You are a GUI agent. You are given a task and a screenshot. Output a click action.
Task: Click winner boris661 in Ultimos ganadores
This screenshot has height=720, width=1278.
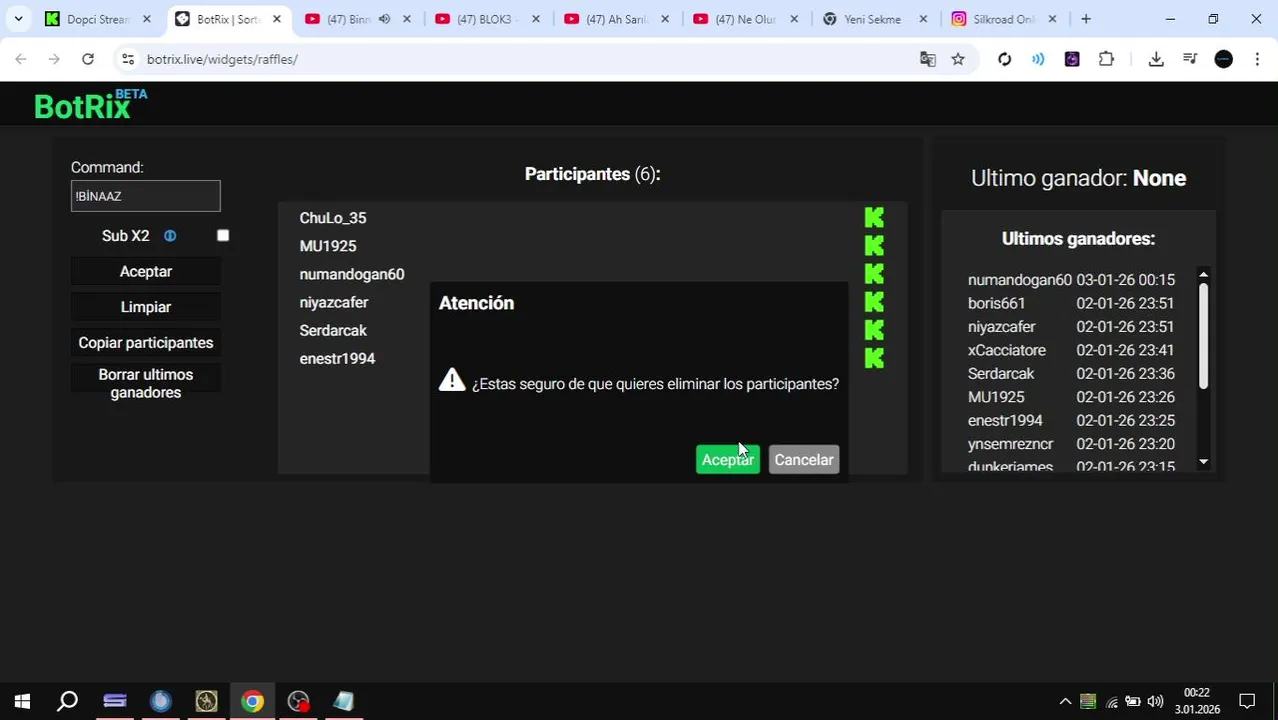996,303
